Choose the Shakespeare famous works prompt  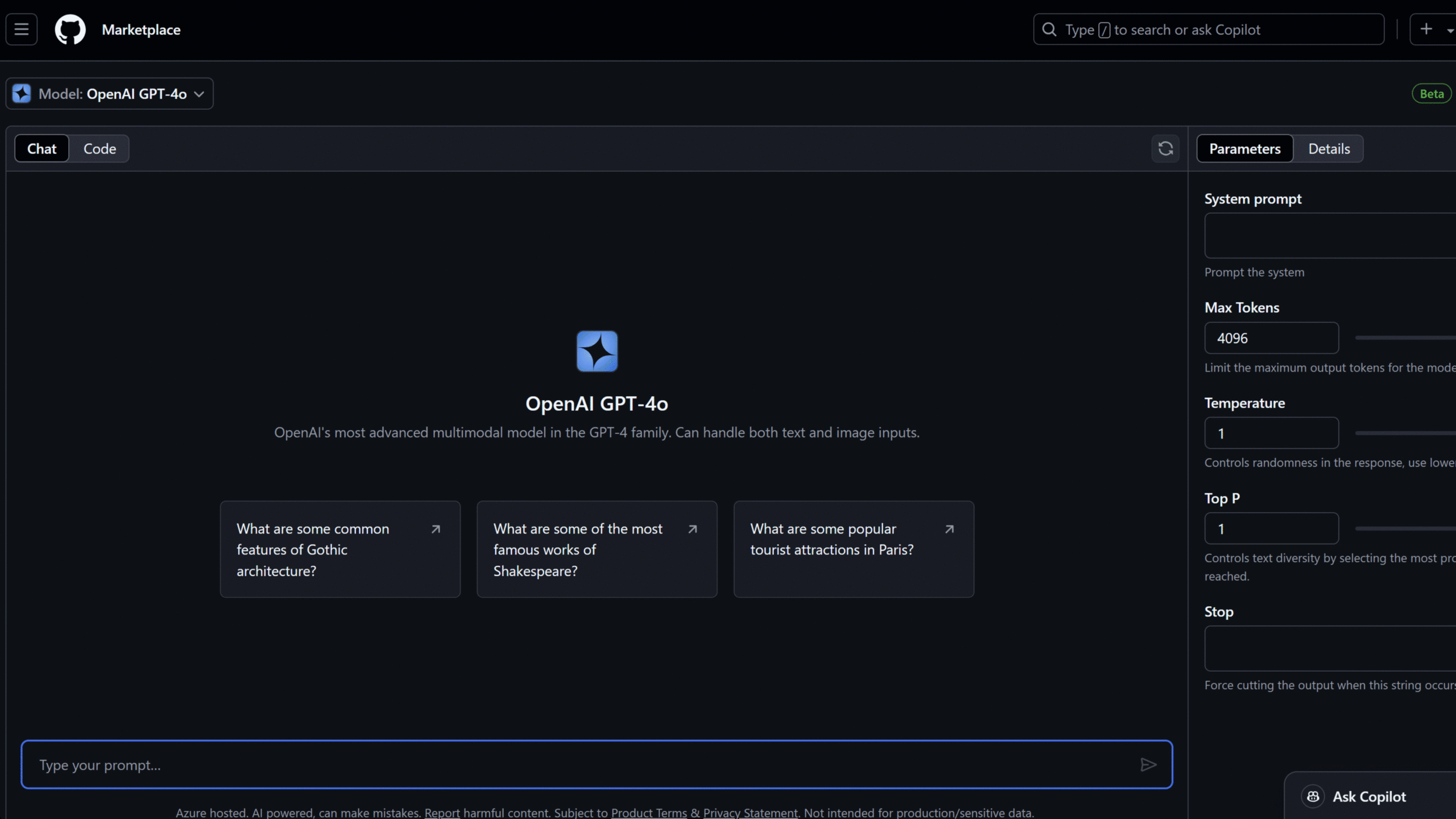click(x=596, y=549)
